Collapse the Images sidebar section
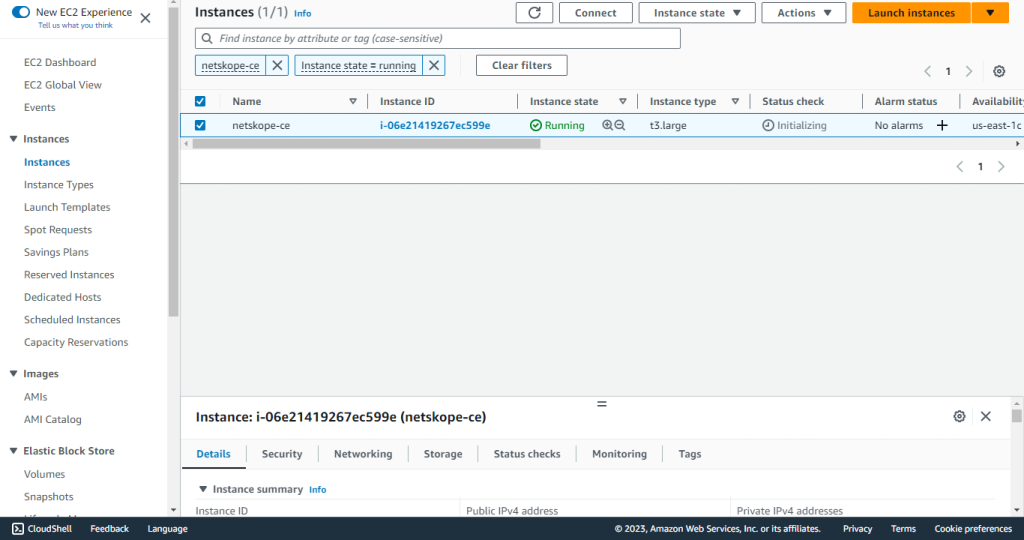 click(x=13, y=373)
